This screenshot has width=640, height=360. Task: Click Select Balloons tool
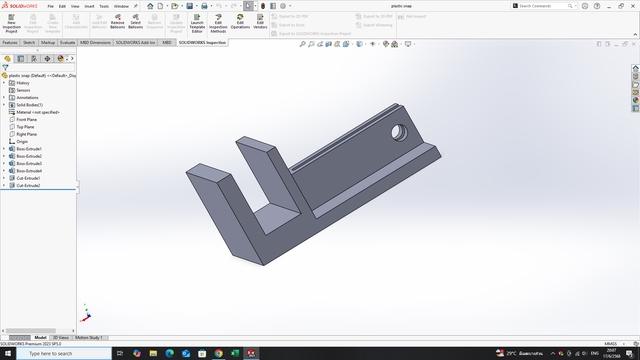tap(136, 22)
